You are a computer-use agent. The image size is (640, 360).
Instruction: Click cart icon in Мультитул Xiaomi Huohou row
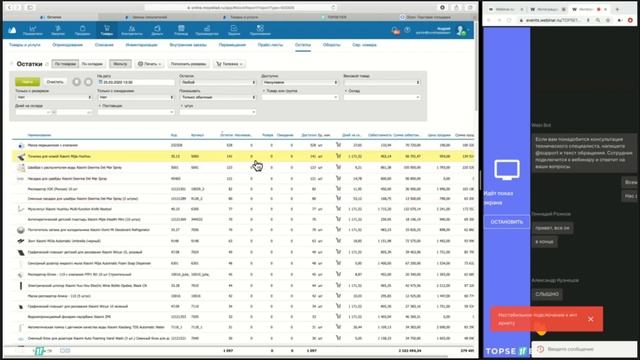pos(338,208)
